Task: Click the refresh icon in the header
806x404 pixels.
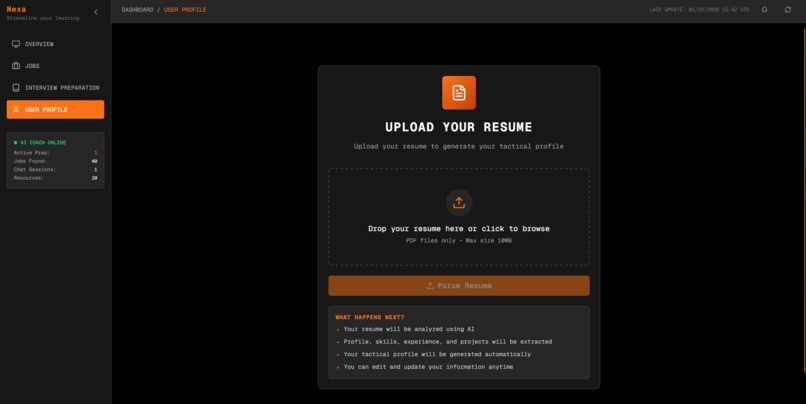Action: click(x=787, y=10)
